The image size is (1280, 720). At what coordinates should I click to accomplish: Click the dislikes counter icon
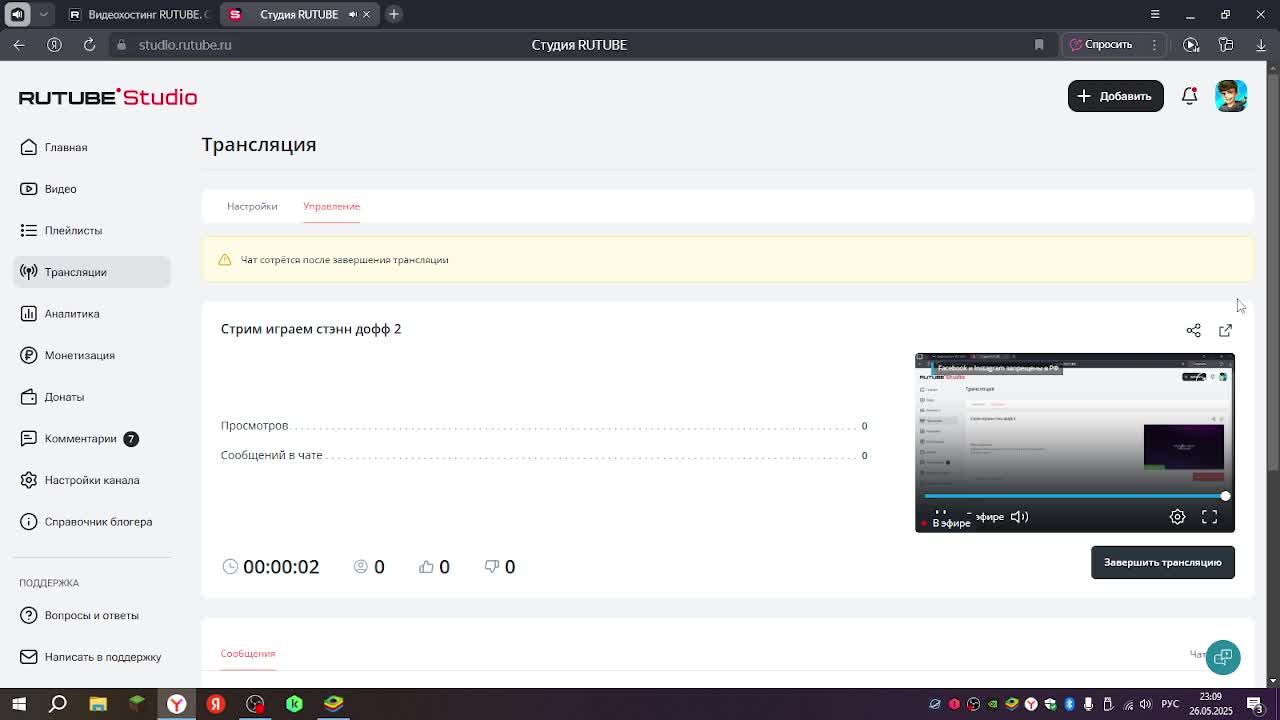tap(491, 566)
